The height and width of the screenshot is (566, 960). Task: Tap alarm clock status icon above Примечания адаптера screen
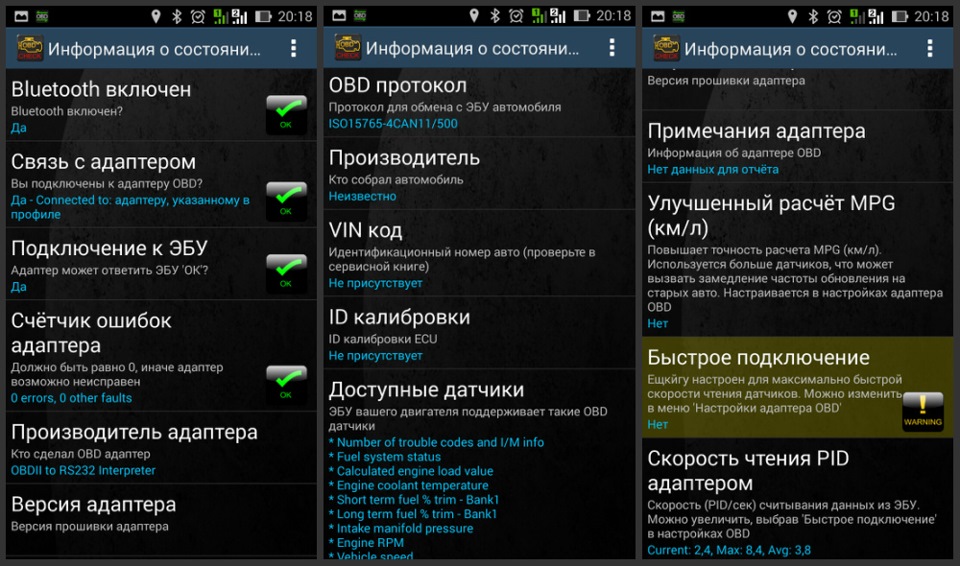834,16
